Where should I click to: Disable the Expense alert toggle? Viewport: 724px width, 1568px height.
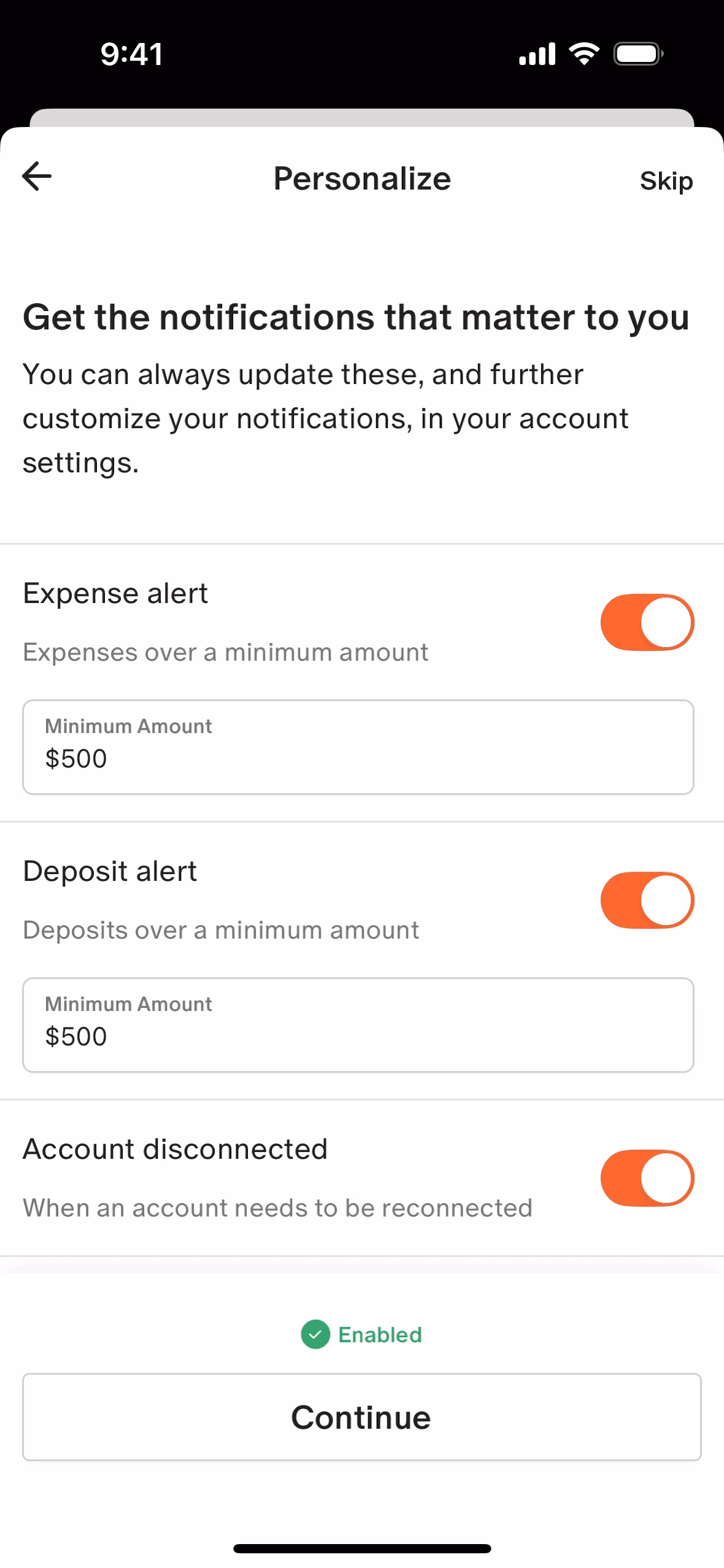[x=647, y=622]
